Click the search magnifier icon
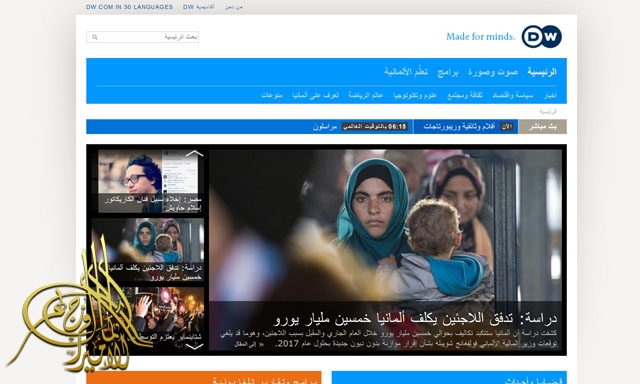 pyautogui.click(x=95, y=37)
